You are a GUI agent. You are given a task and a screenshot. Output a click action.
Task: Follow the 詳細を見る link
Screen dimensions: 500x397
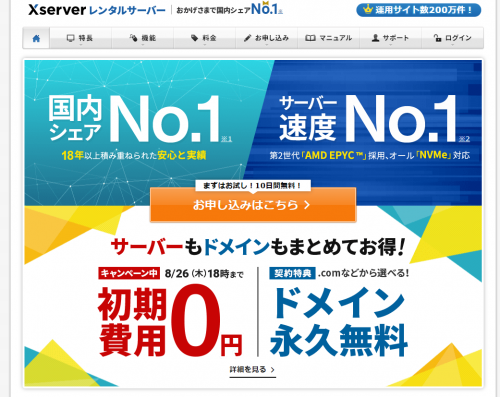pyautogui.click(x=253, y=370)
